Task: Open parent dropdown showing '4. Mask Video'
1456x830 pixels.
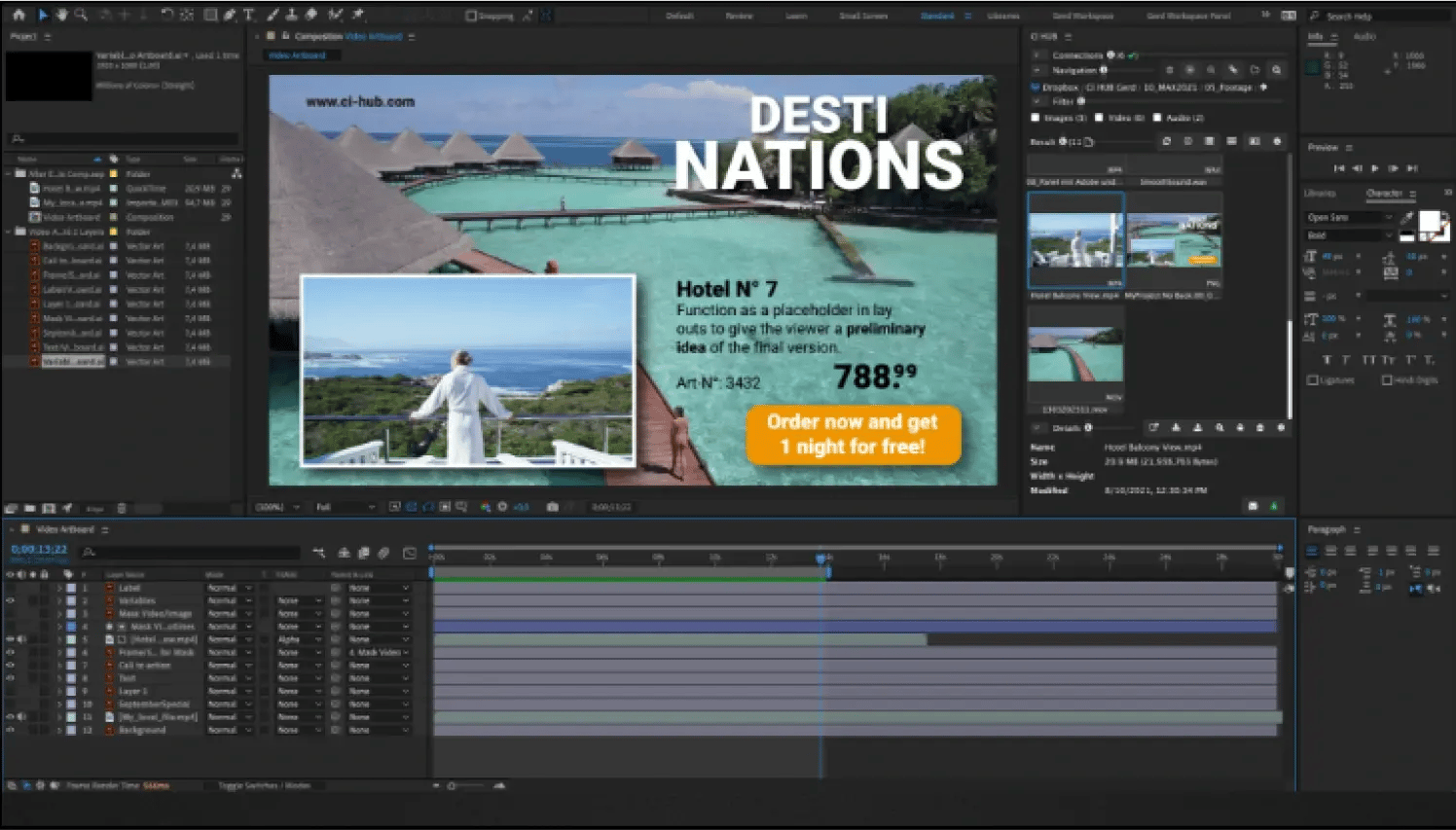Action: tap(379, 652)
